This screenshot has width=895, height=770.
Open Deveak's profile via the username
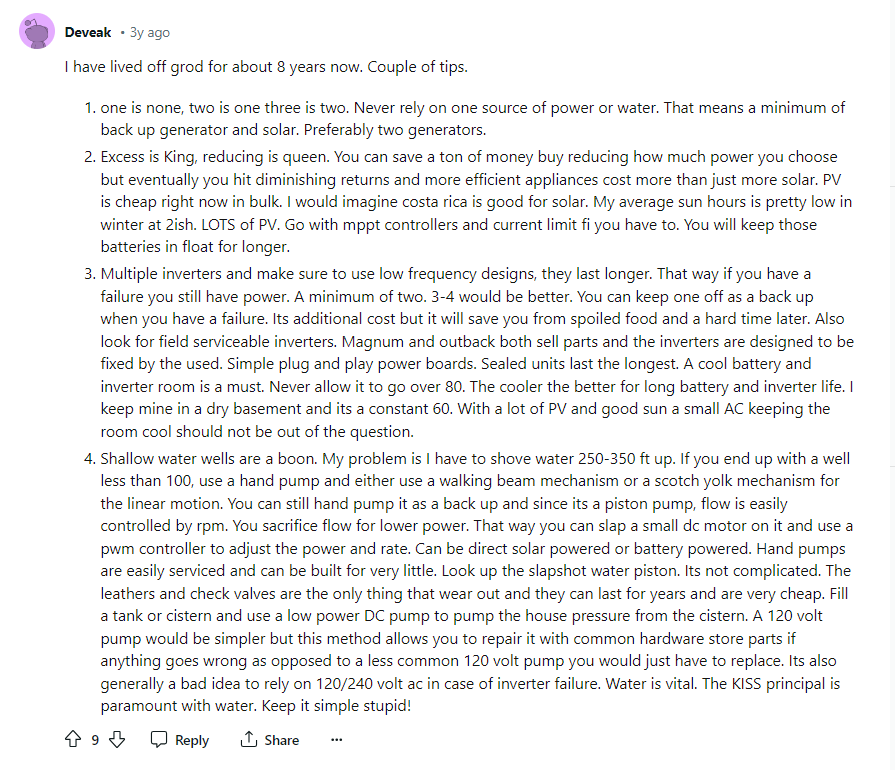[88, 31]
